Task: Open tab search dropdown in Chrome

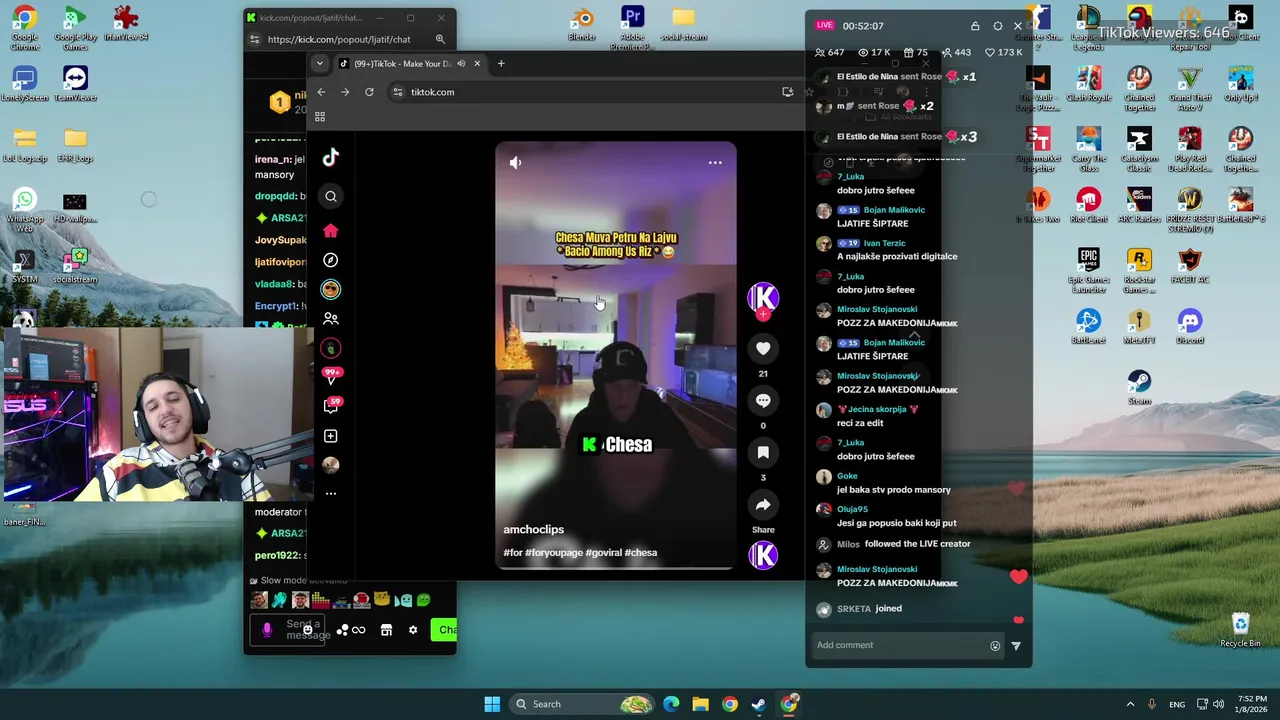Action: click(320, 64)
